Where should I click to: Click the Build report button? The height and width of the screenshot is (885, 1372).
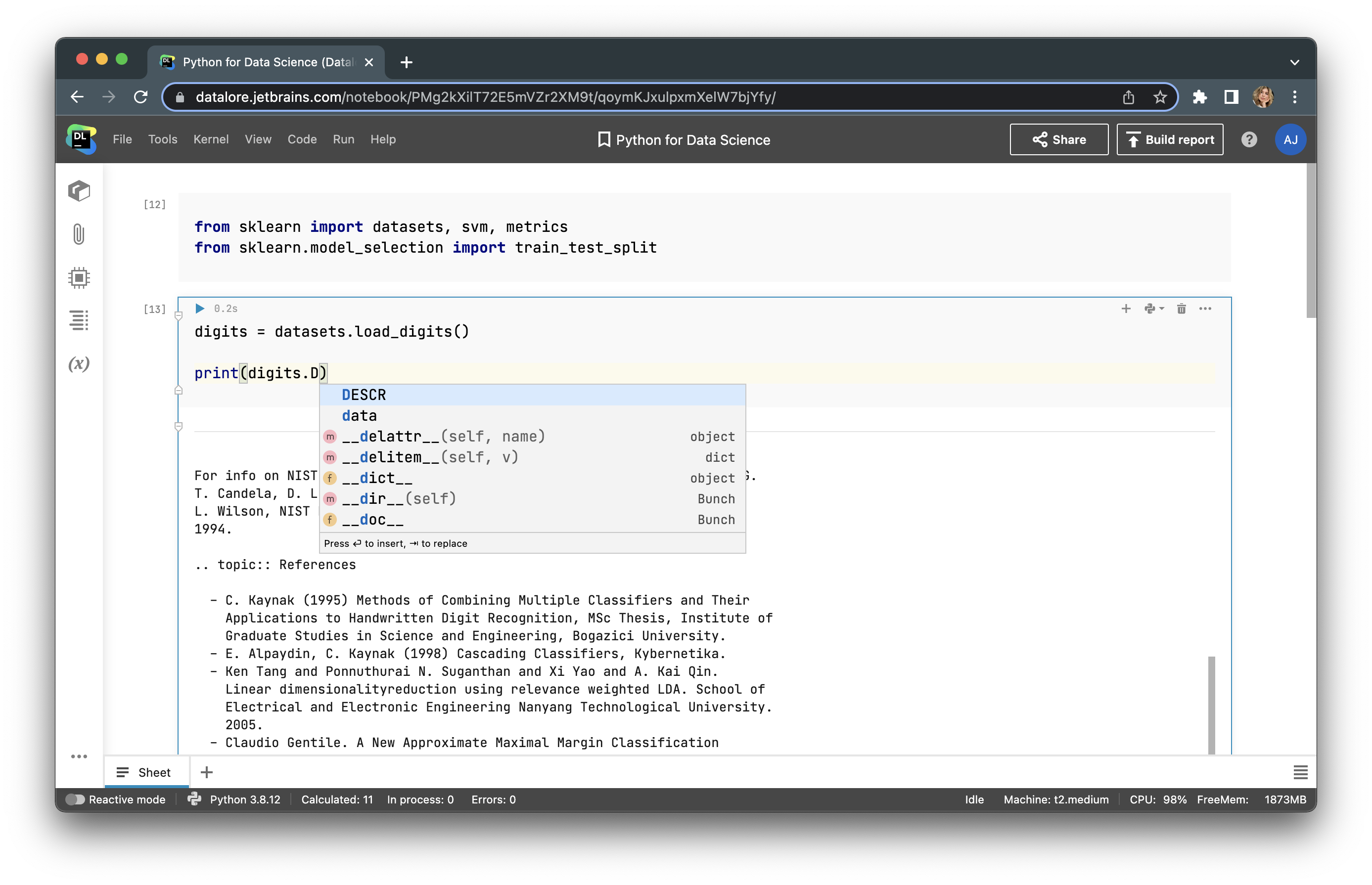(x=1170, y=139)
